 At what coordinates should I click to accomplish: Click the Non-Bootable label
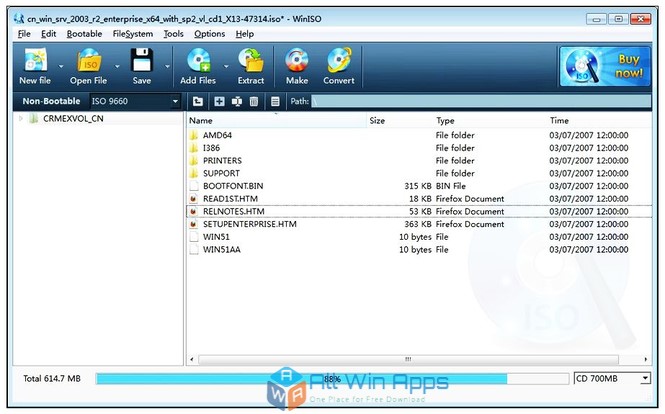coord(51,101)
